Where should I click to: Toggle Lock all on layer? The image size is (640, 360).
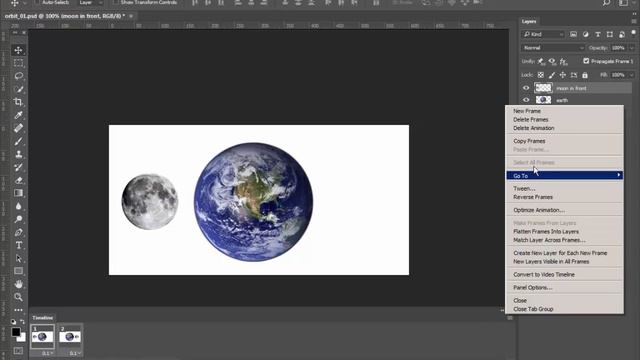585,75
